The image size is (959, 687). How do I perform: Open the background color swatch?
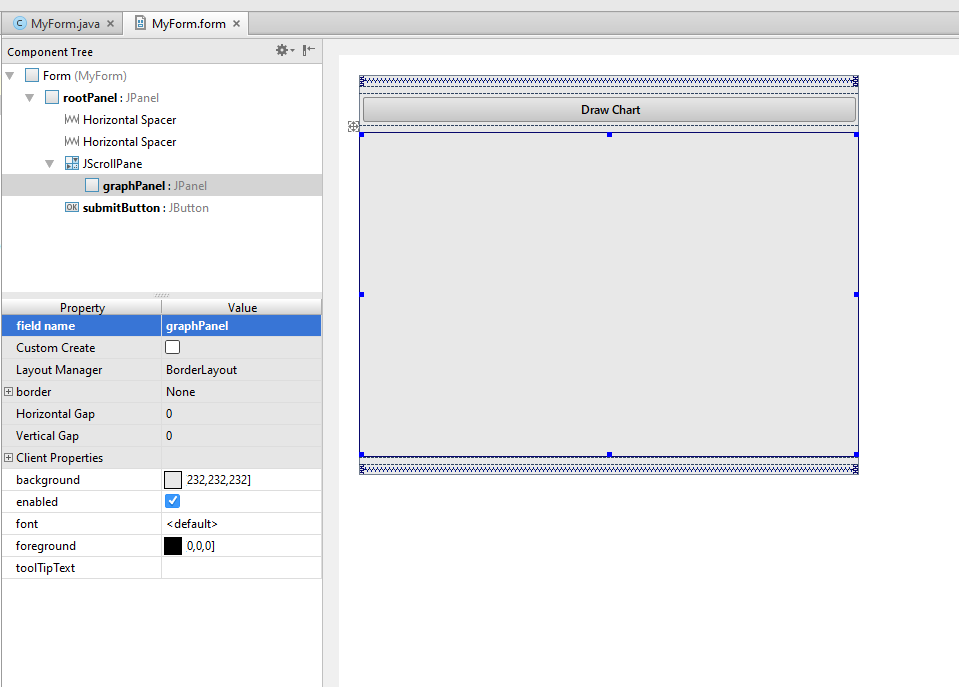tap(171, 479)
